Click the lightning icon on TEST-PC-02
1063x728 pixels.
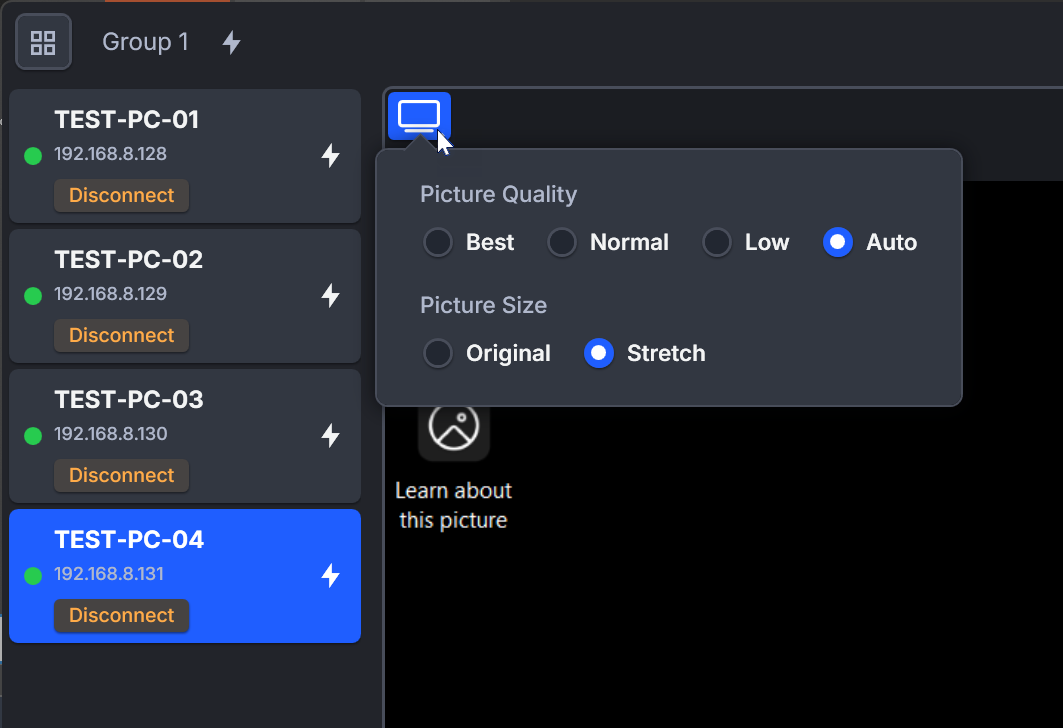tap(330, 296)
